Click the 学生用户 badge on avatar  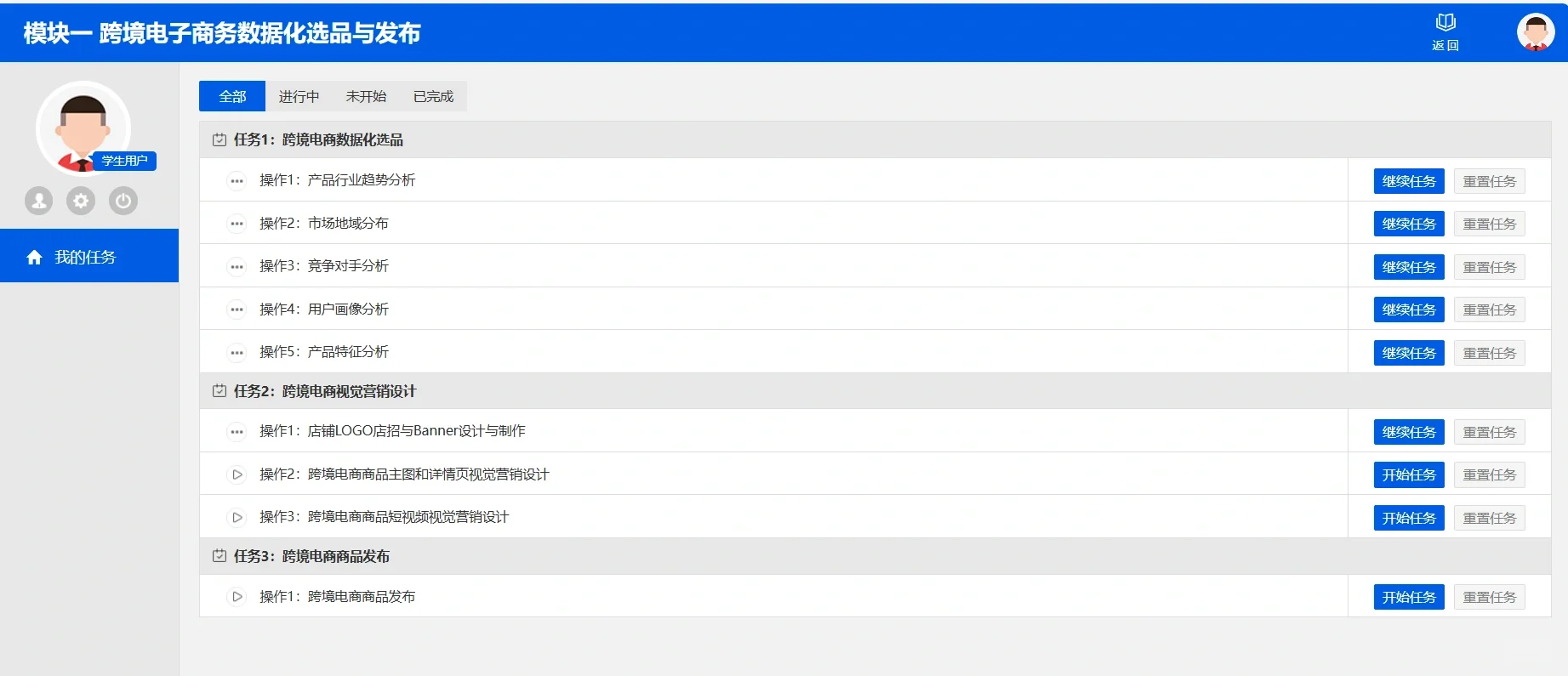124,161
